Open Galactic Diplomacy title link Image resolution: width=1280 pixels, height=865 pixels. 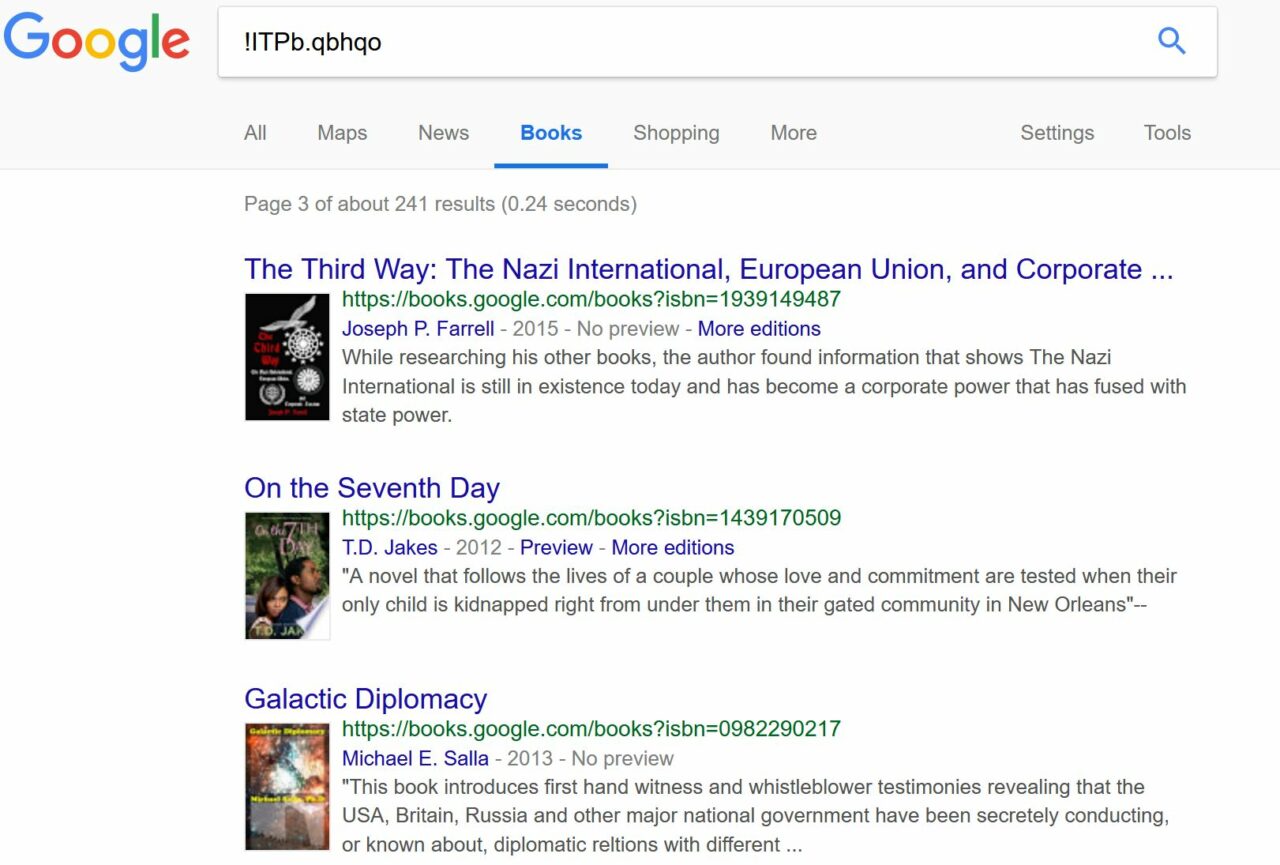(366, 699)
